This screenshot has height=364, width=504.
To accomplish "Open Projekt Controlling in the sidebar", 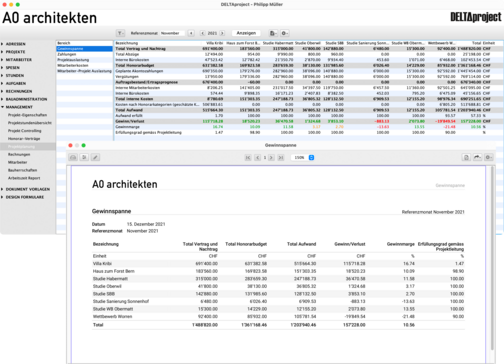I will (x=25, y=131).
